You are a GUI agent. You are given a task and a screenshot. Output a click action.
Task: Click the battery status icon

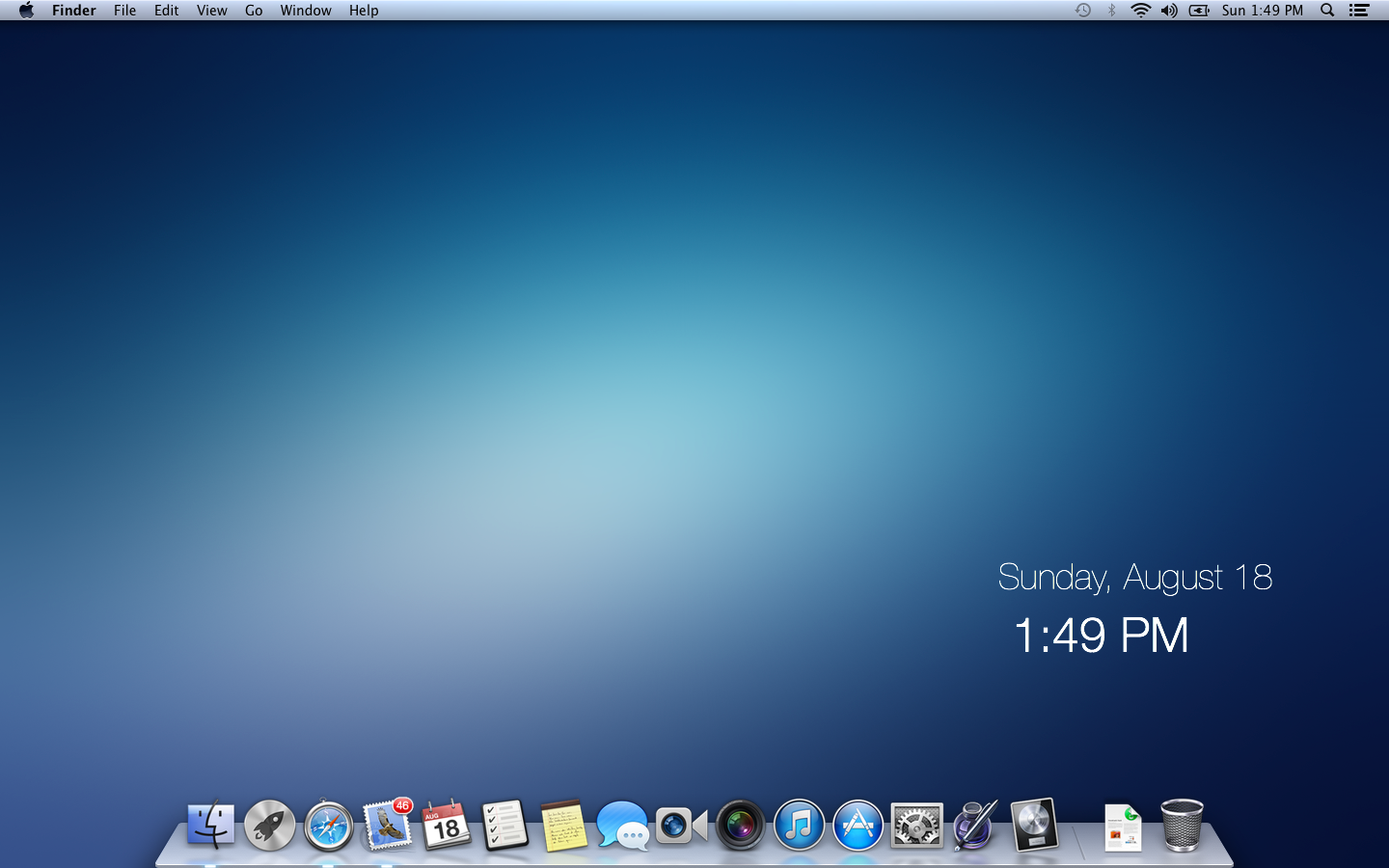click(1199, 10)
